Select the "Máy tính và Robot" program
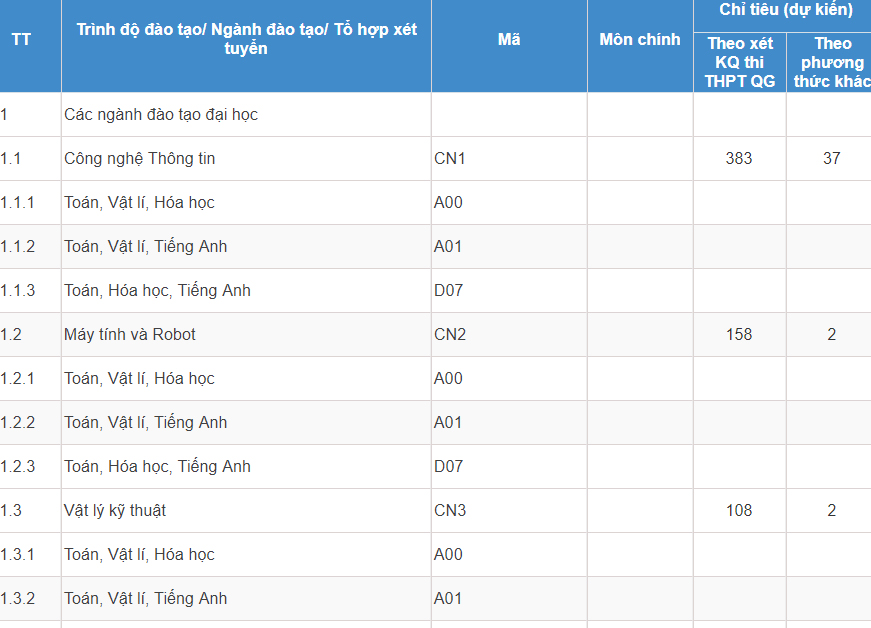 [x=130, y=335]
